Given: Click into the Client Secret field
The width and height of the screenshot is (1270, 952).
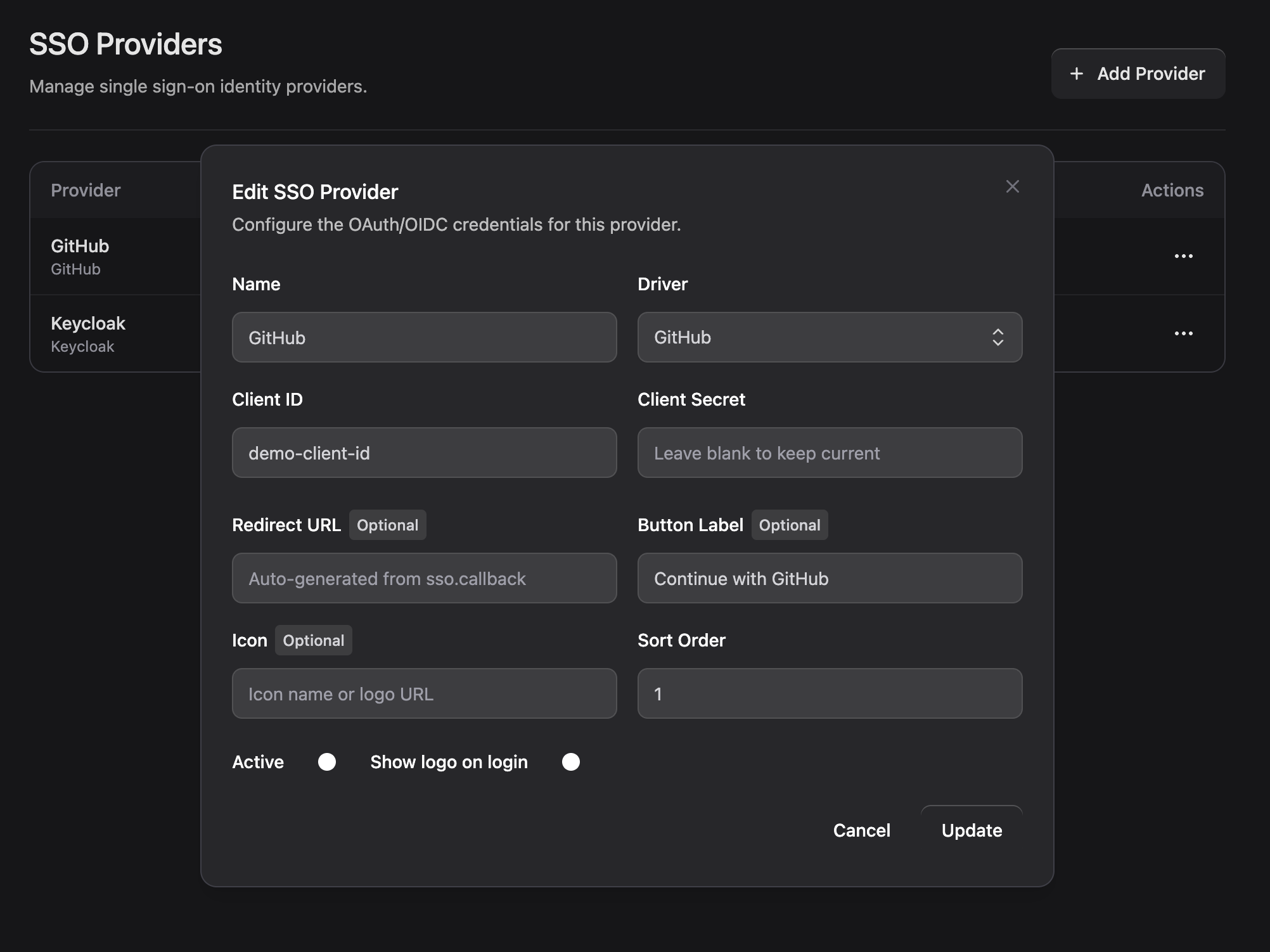Looking at the screenshot, I should pos(830,453).
